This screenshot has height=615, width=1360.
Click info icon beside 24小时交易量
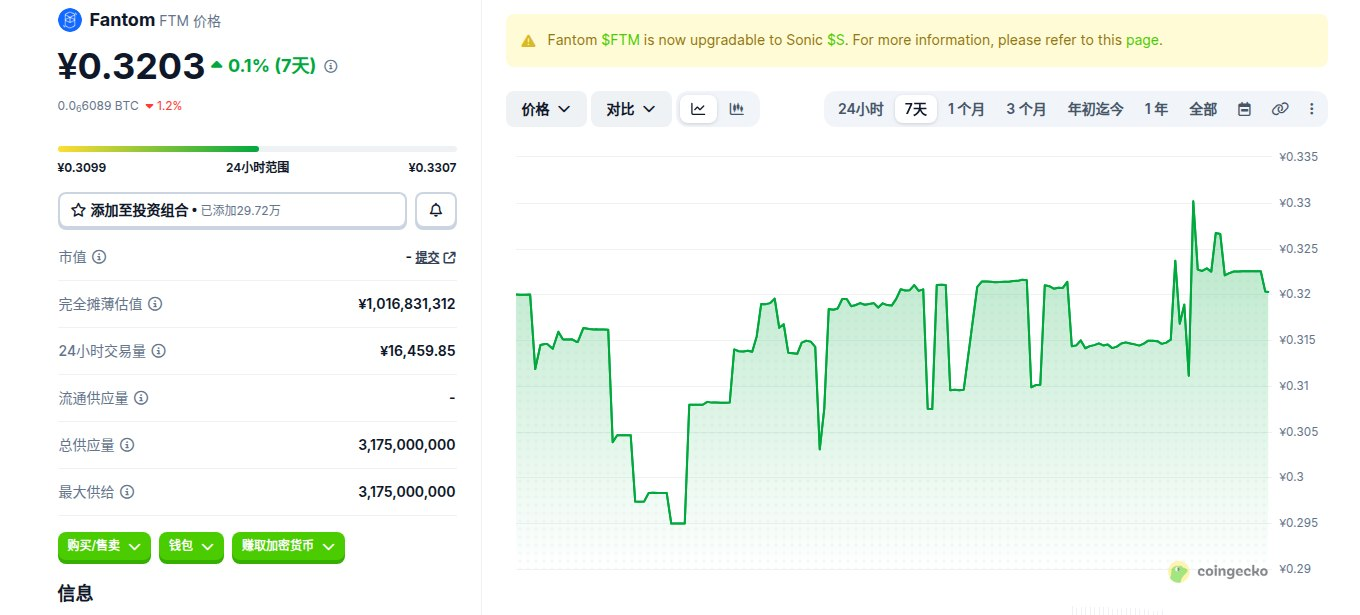click(x=158, y=351)
